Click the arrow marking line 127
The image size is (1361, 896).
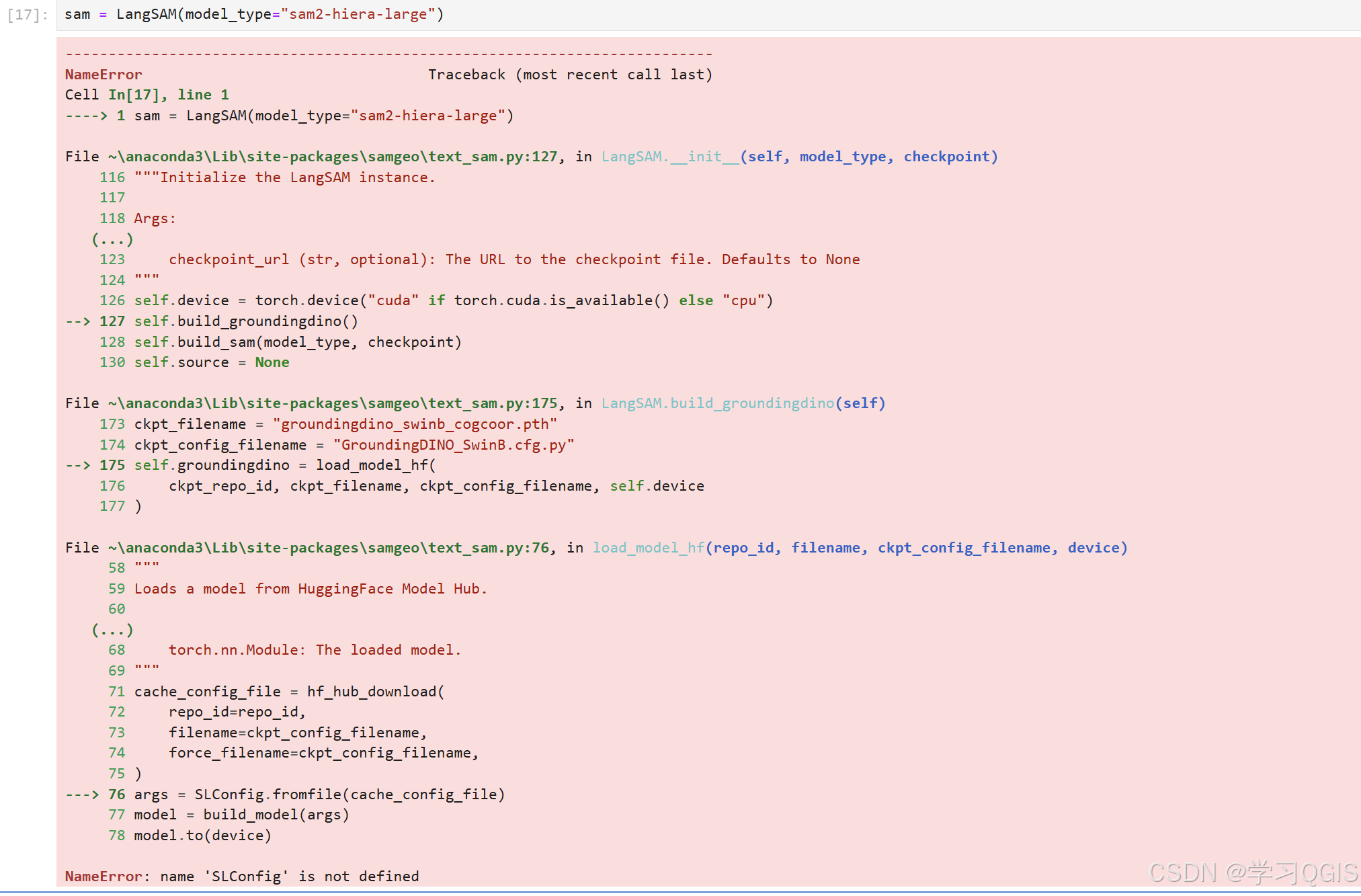tap(77, 321)
